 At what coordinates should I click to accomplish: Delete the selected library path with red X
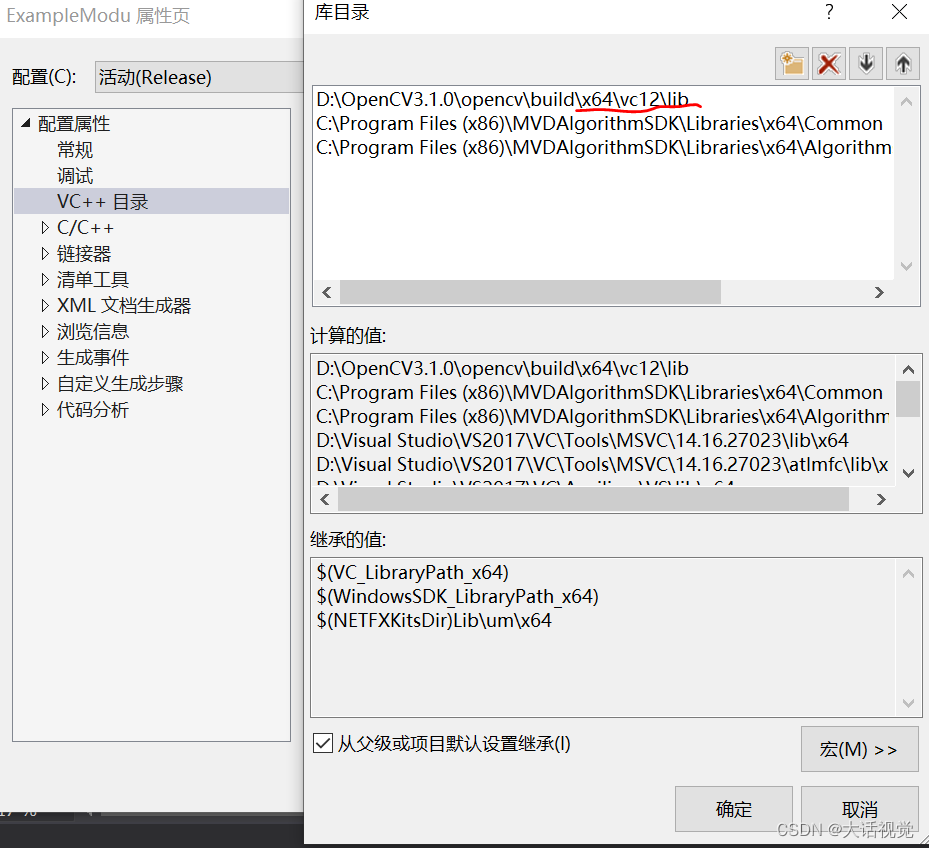828,63
